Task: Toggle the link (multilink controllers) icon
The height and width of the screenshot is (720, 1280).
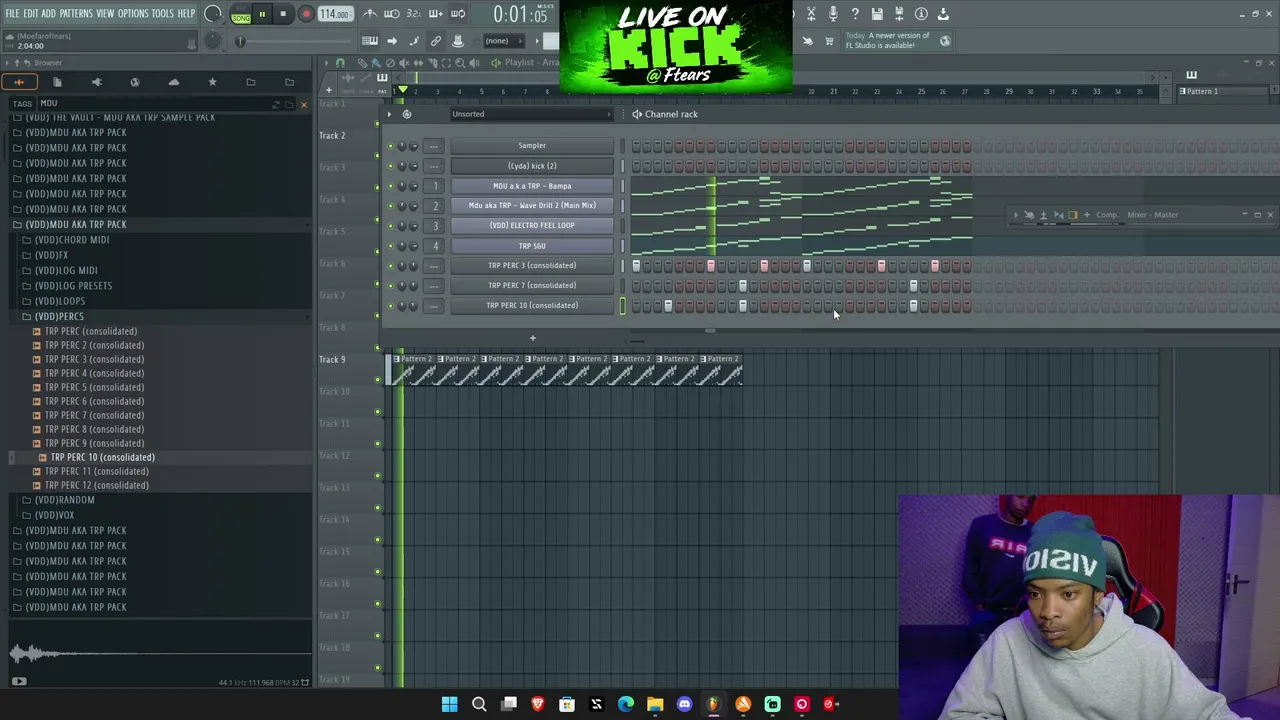Action: pyautogui.click(x=436, y=41)
